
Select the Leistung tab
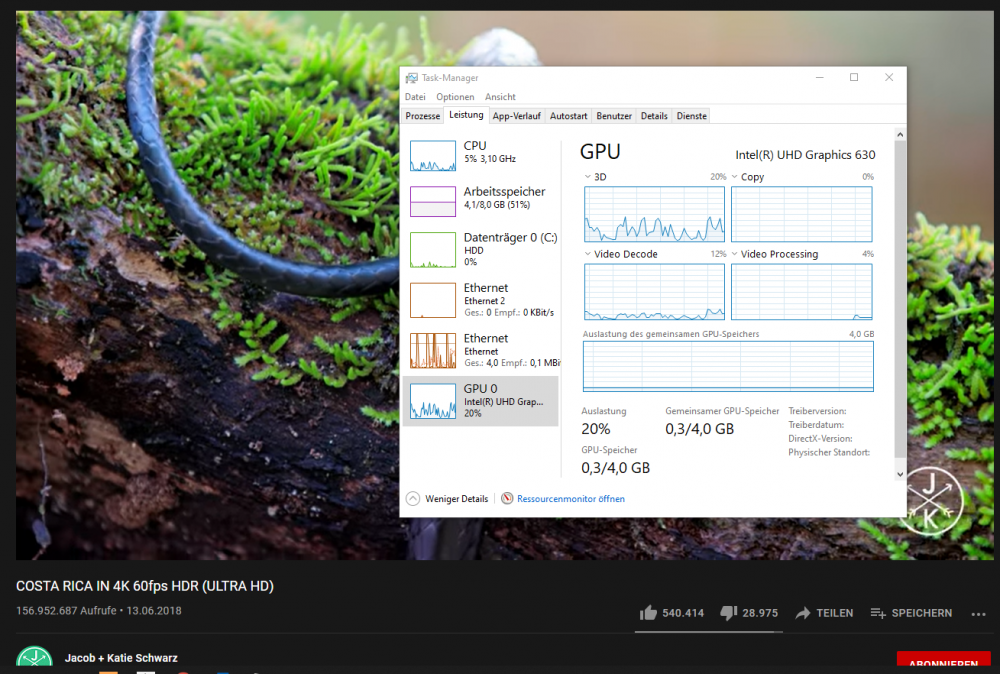466,115
